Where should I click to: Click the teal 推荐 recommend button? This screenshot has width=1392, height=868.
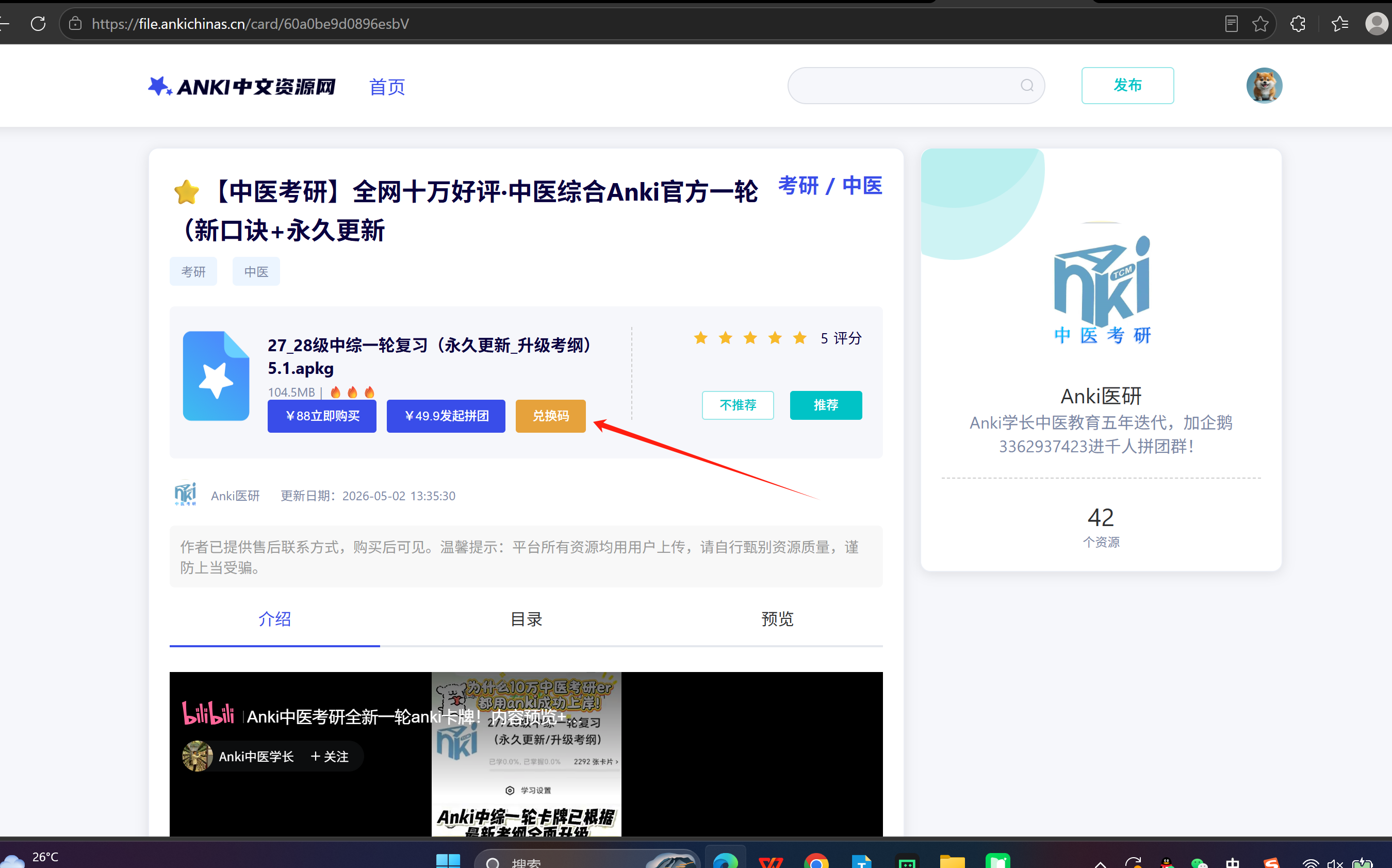pos(826,405)
